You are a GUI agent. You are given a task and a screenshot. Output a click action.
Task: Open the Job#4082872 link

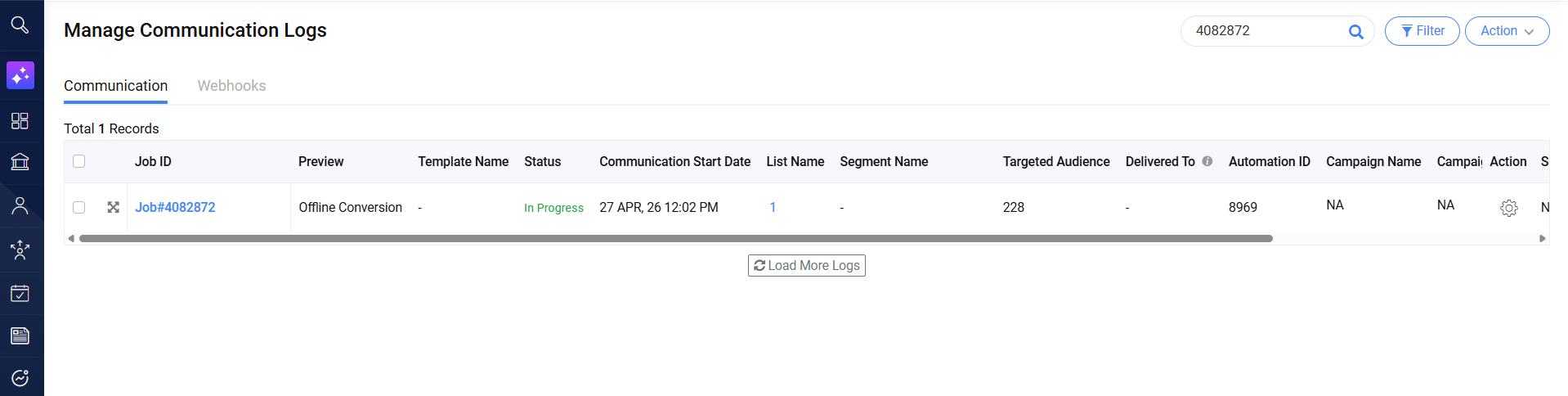tap(175, 207)
